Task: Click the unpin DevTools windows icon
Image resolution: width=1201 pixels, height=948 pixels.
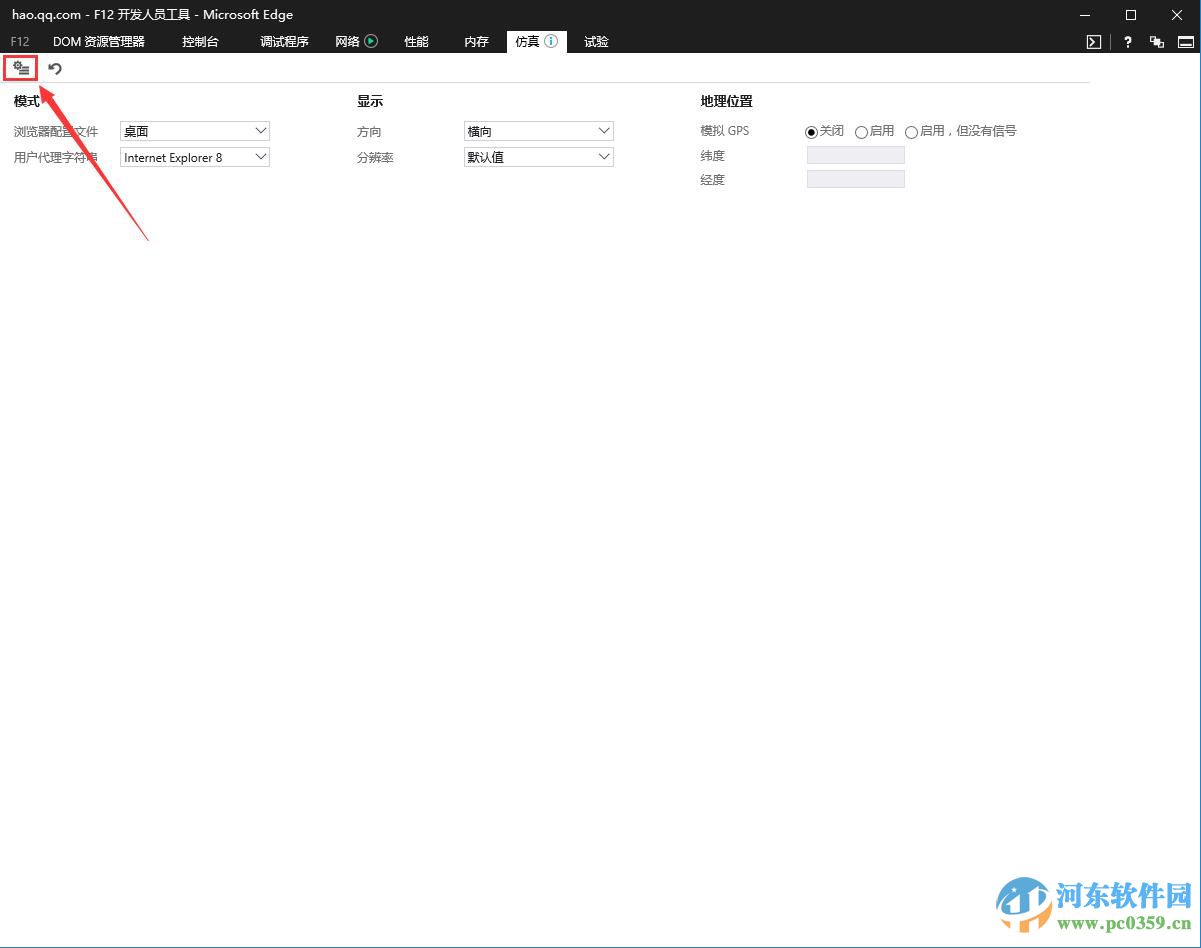Action: pyautogui.click(x=1157, y=42)
